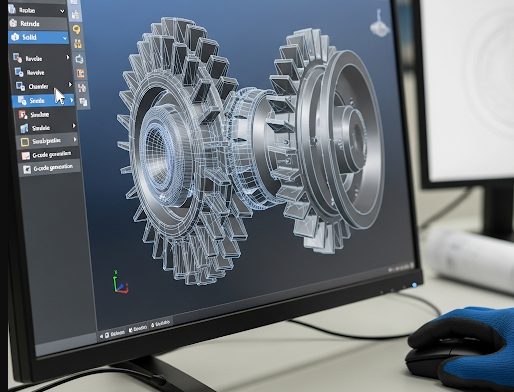Collapse the Solid section using its chevron
The width and height of the screenshot is (514, 392).
[65, 38]
